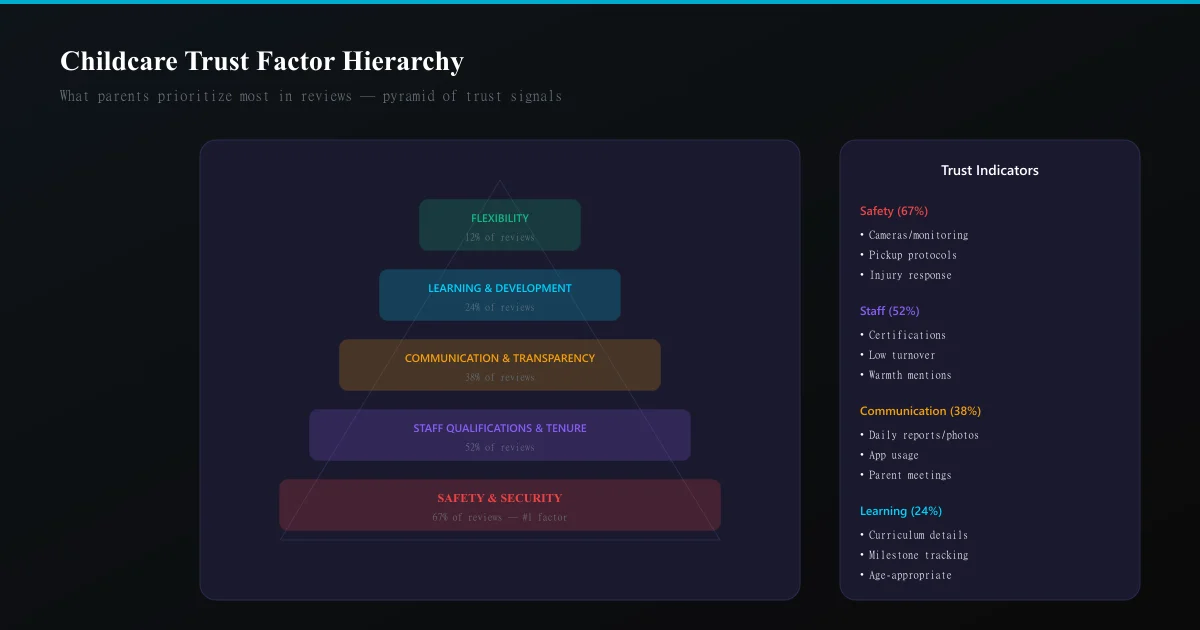The image size is (1200, 630).
Task: Select the Safety (67%) heading
Action: pyautogui.click(x=894, y=211)
